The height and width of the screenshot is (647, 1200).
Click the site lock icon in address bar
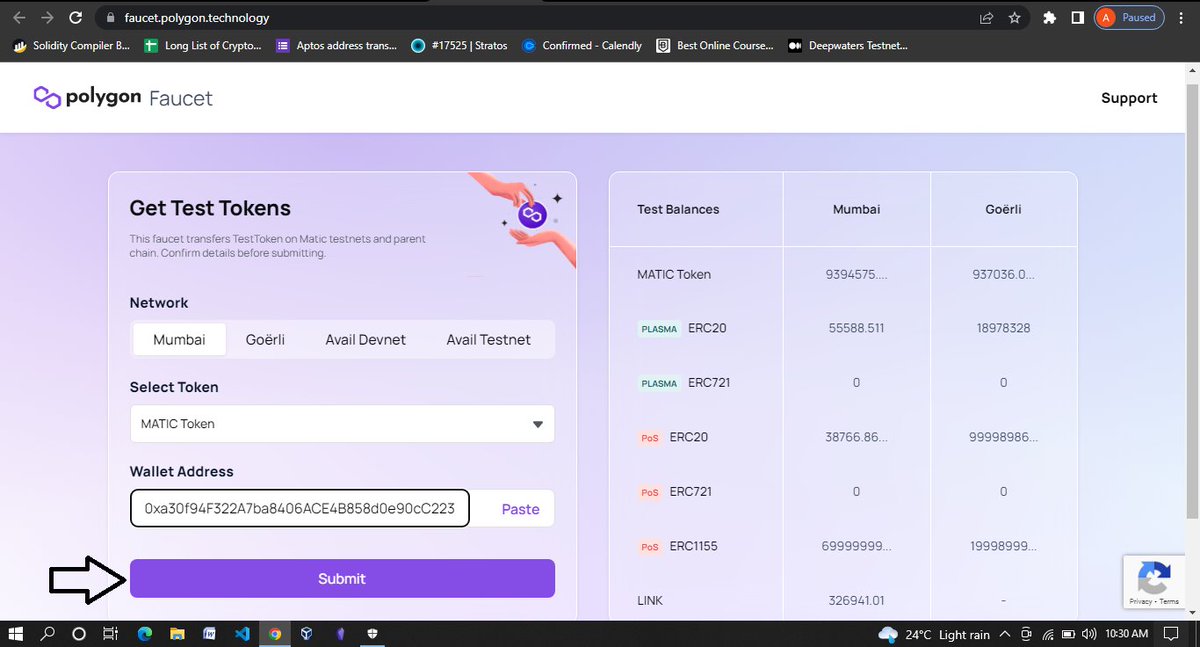(110, 18)
